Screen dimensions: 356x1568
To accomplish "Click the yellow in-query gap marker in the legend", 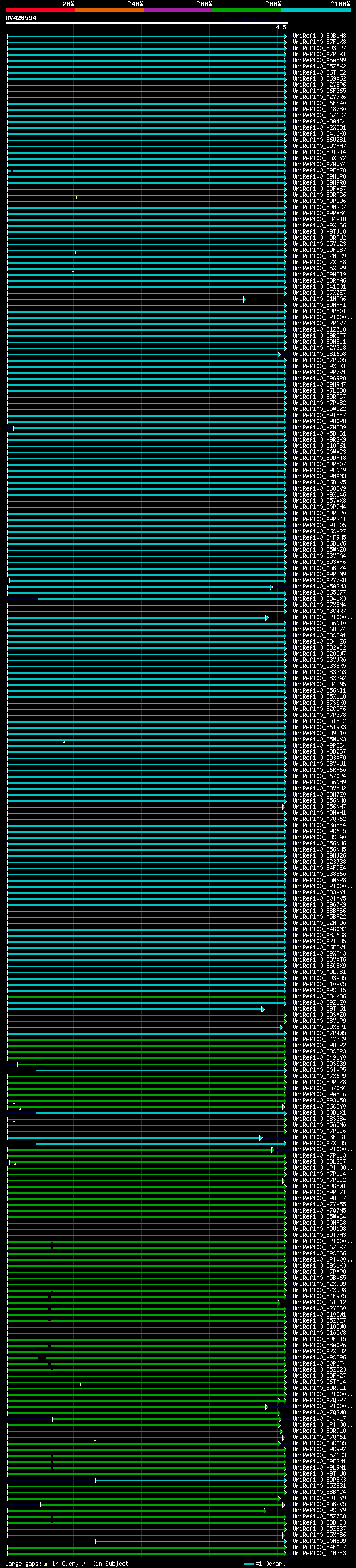I will tap(46, 1564).
